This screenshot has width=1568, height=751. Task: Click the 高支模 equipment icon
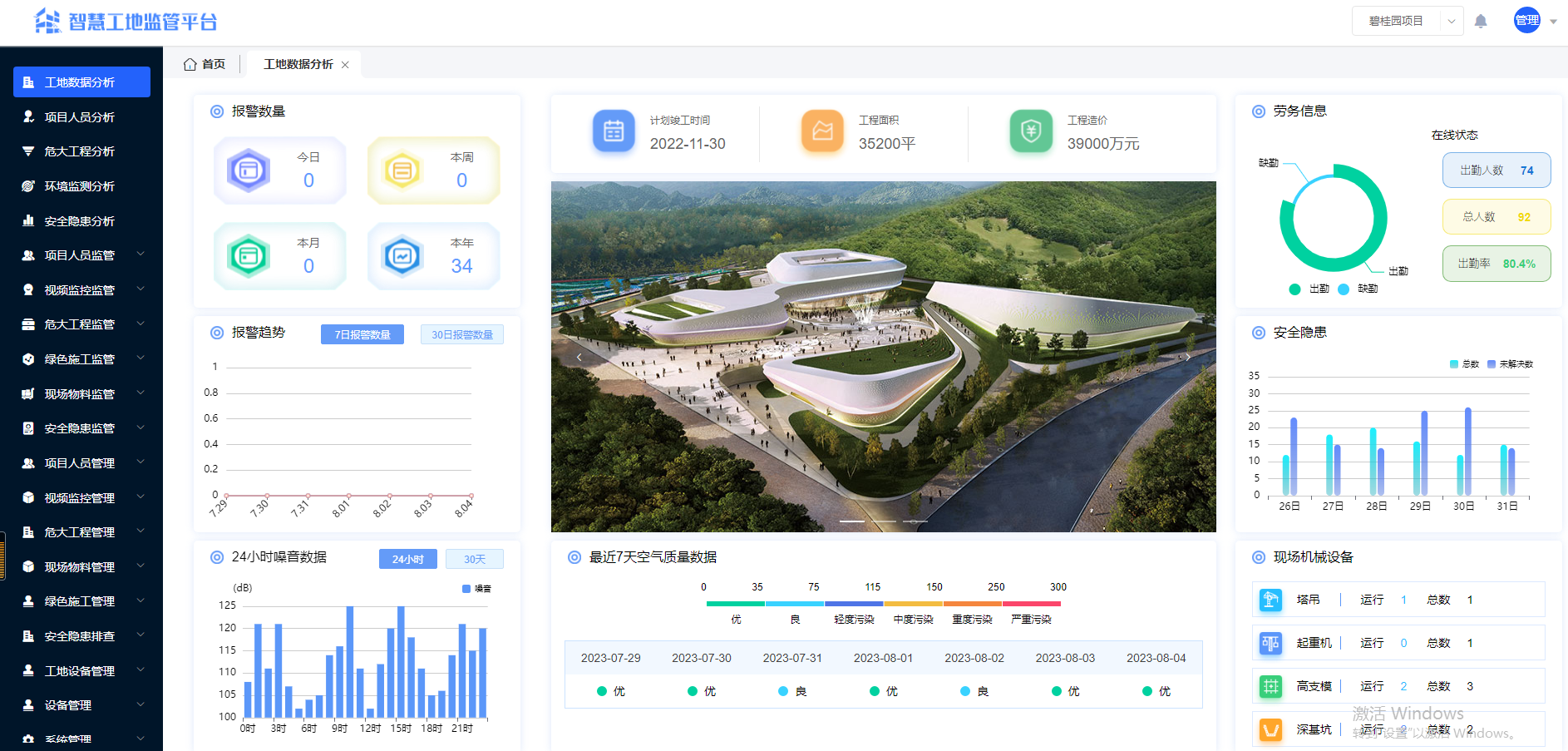pyautogui.click(x=1270, y=686)
